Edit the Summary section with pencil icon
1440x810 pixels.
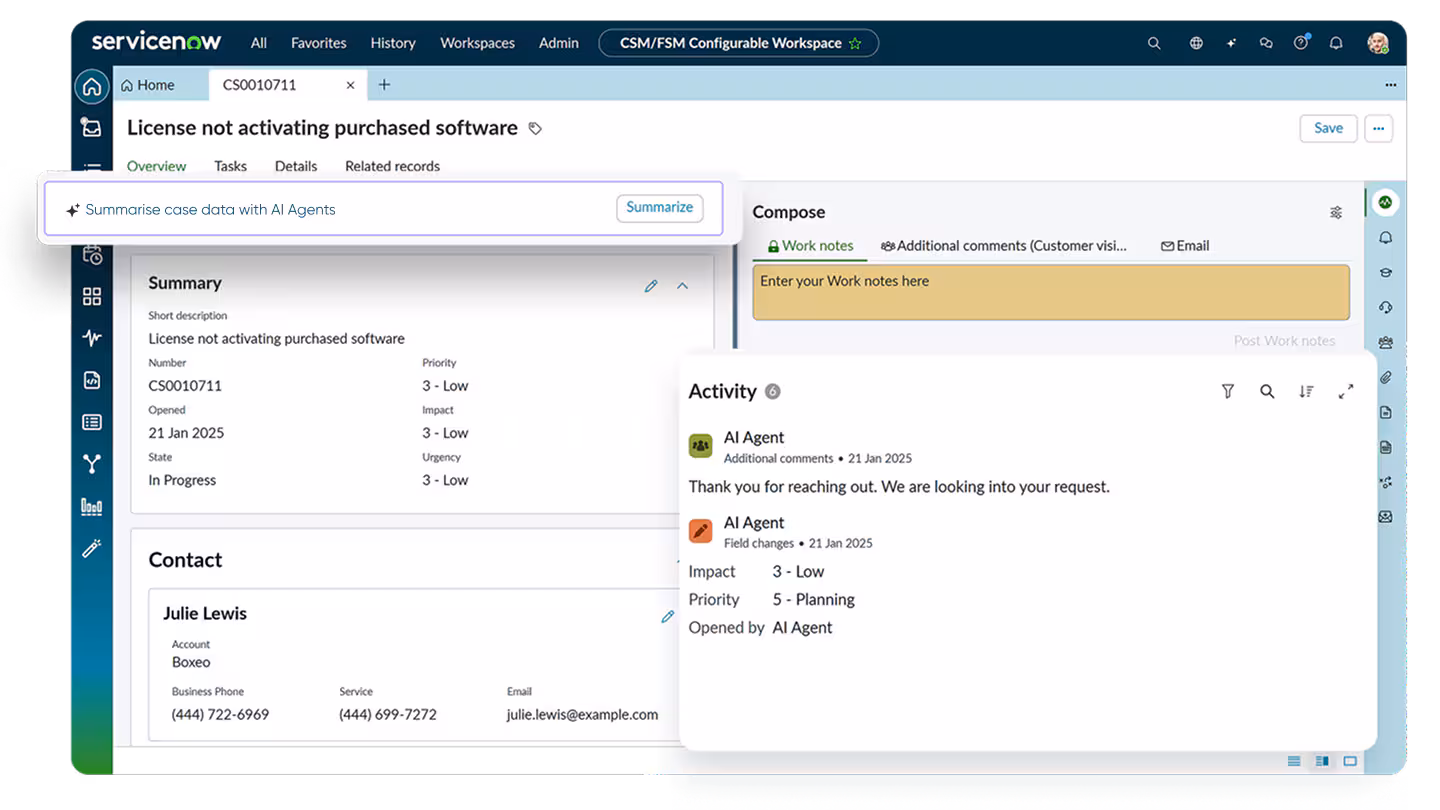click(x=651, y=286)
